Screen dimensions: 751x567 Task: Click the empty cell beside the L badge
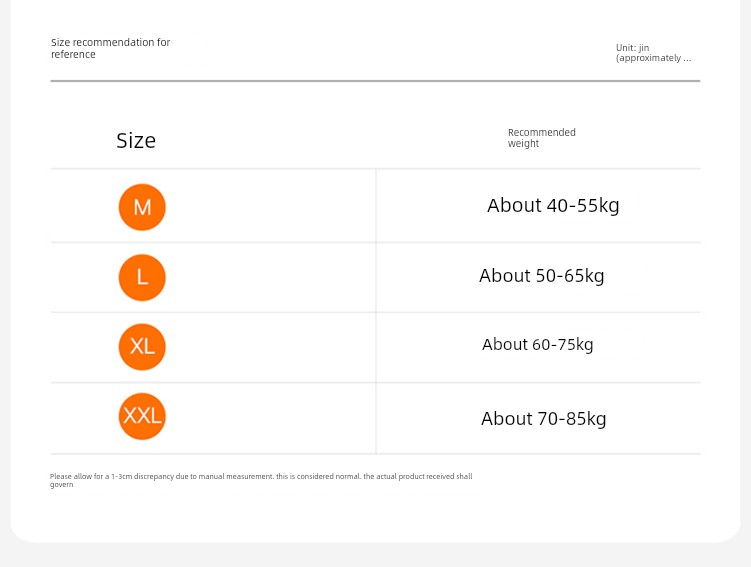[271, 277]
